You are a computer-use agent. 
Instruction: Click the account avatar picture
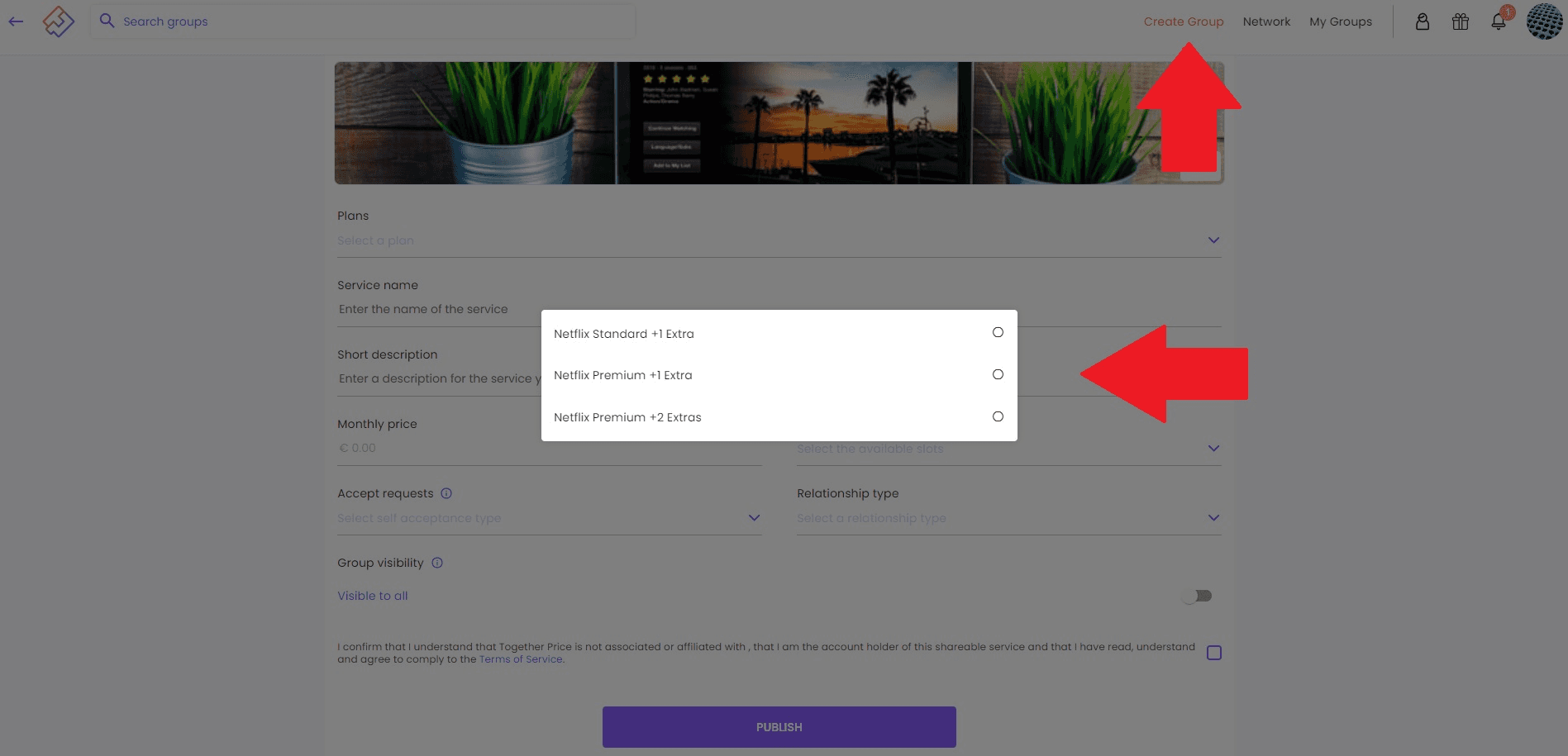(x=1543, y=21)
